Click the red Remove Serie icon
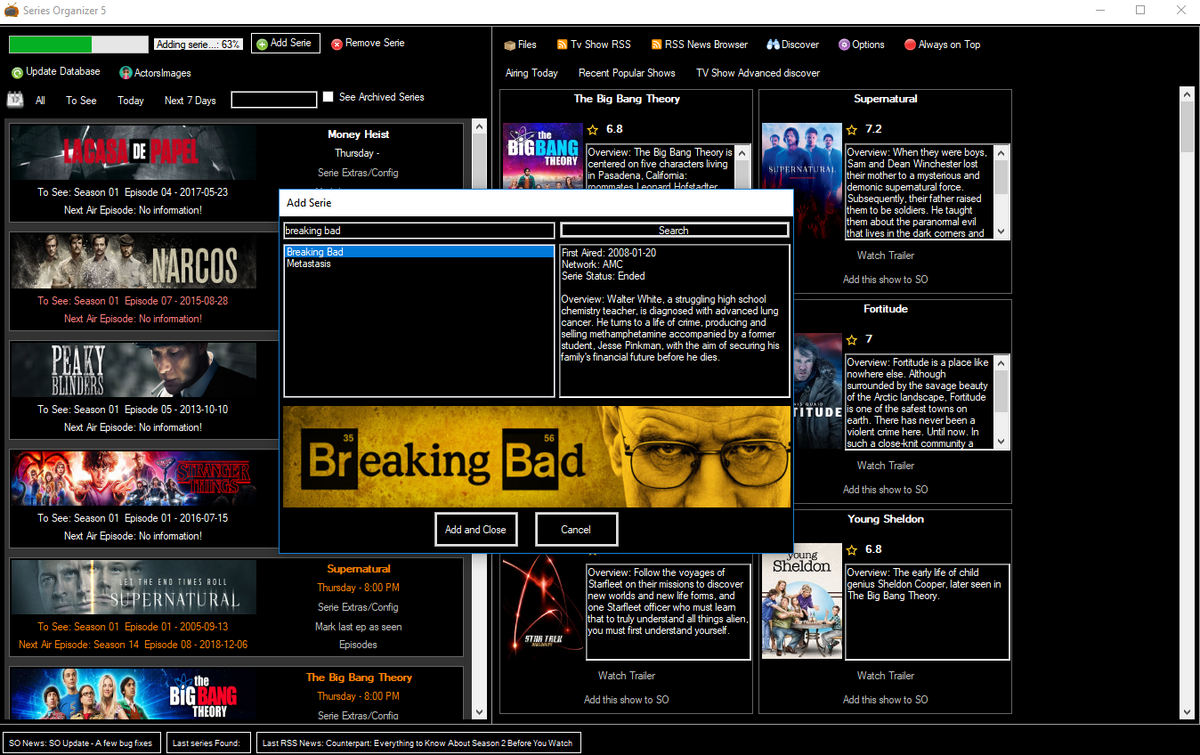Image resolution: width=1200 pixels, height=755 pixels. (x=337, y=44)
